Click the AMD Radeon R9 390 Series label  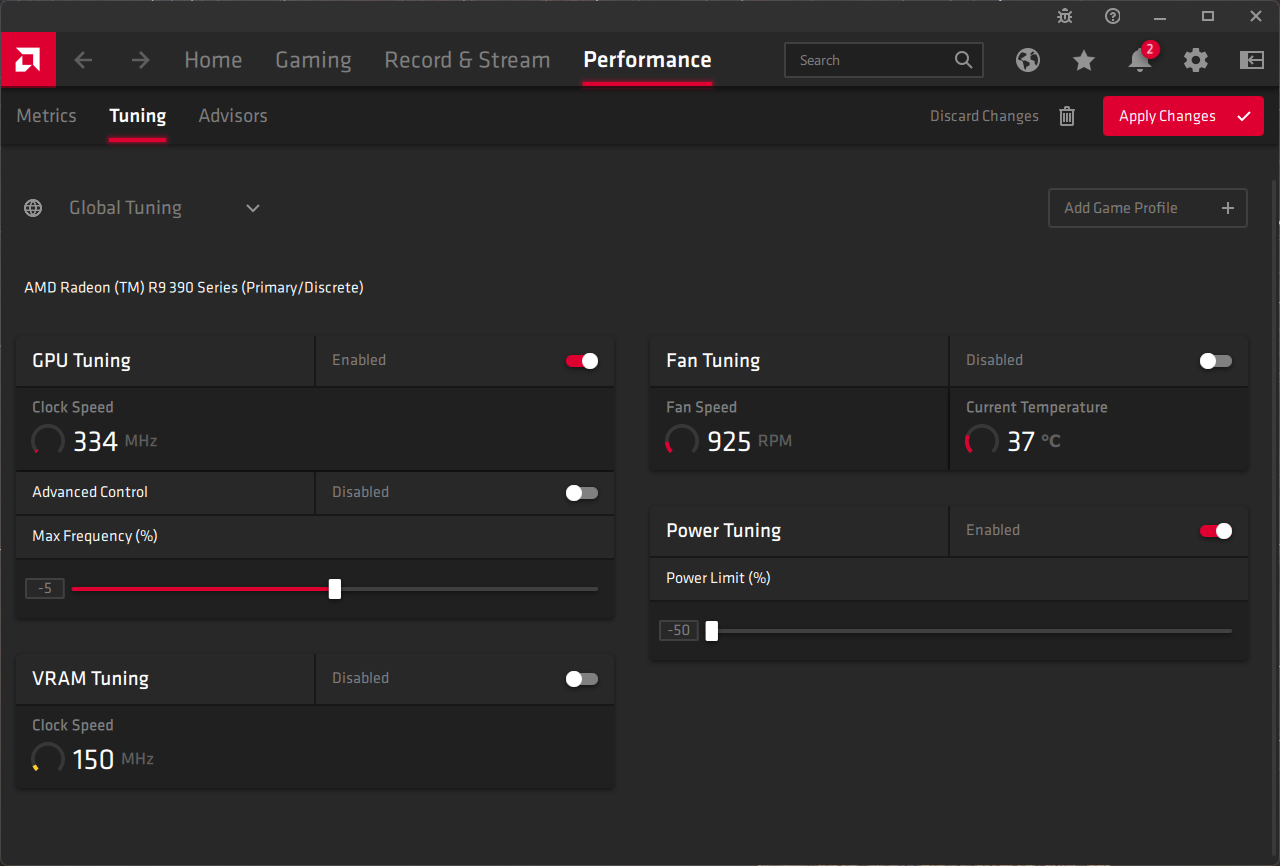click(194, 288)
